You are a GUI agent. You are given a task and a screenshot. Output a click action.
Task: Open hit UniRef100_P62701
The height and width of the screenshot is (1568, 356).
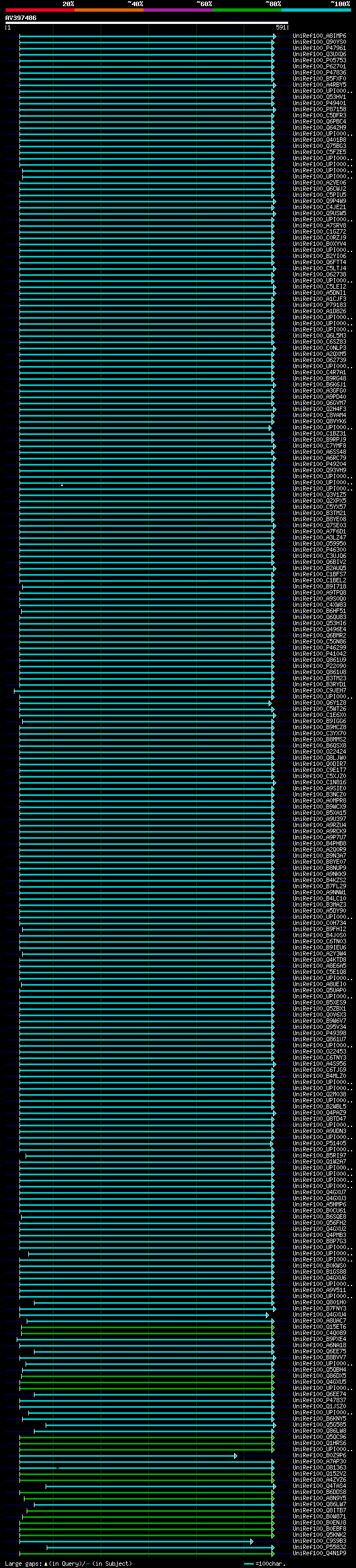(319, 67)
